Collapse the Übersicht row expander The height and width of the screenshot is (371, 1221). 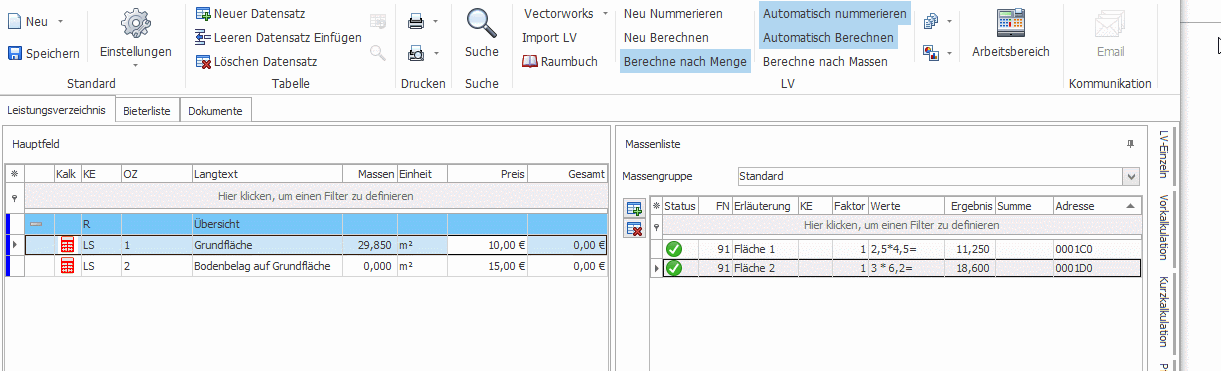coord(36,224)
